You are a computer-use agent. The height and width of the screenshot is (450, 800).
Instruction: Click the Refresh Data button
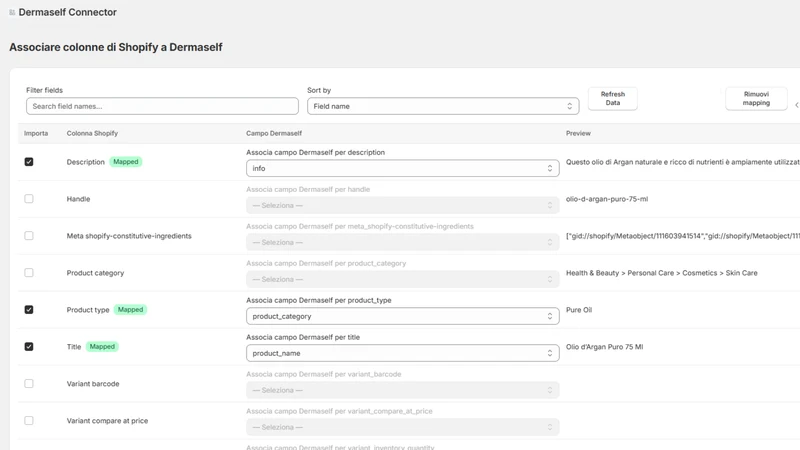[613, 98]
